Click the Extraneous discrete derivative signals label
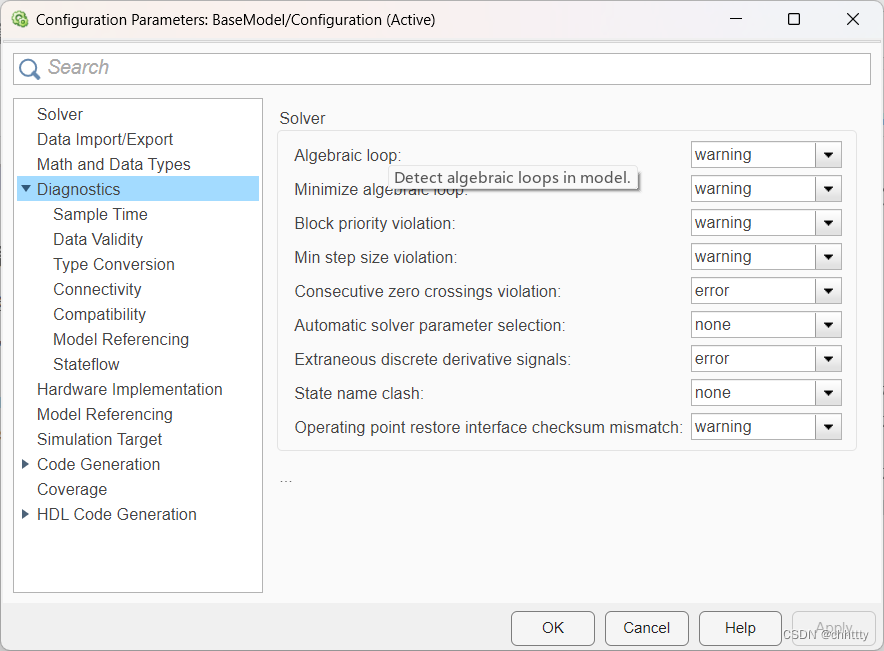The height and width of the screenshot is (651, 884). click(x=432, y=360)
